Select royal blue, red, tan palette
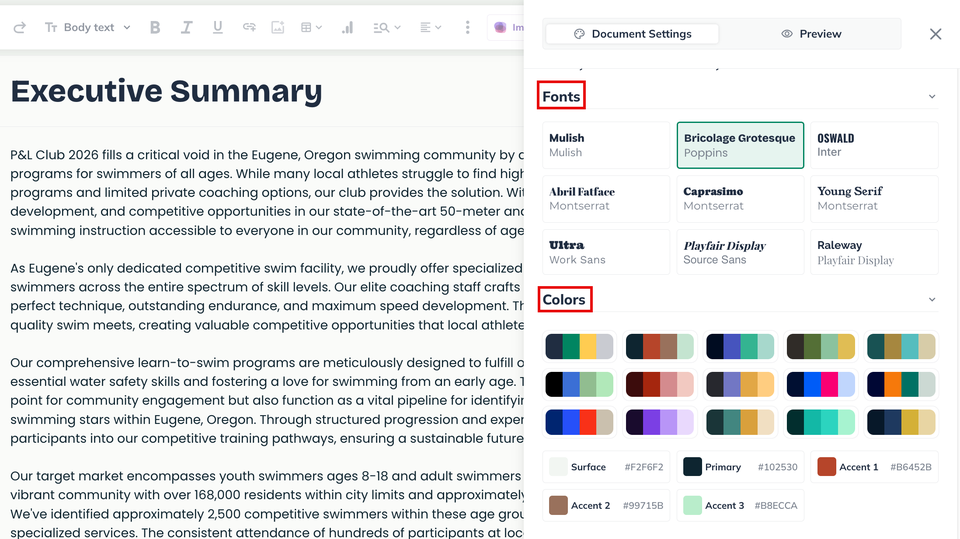This screenshot has width=960, height=539. [x=579, y=423]
